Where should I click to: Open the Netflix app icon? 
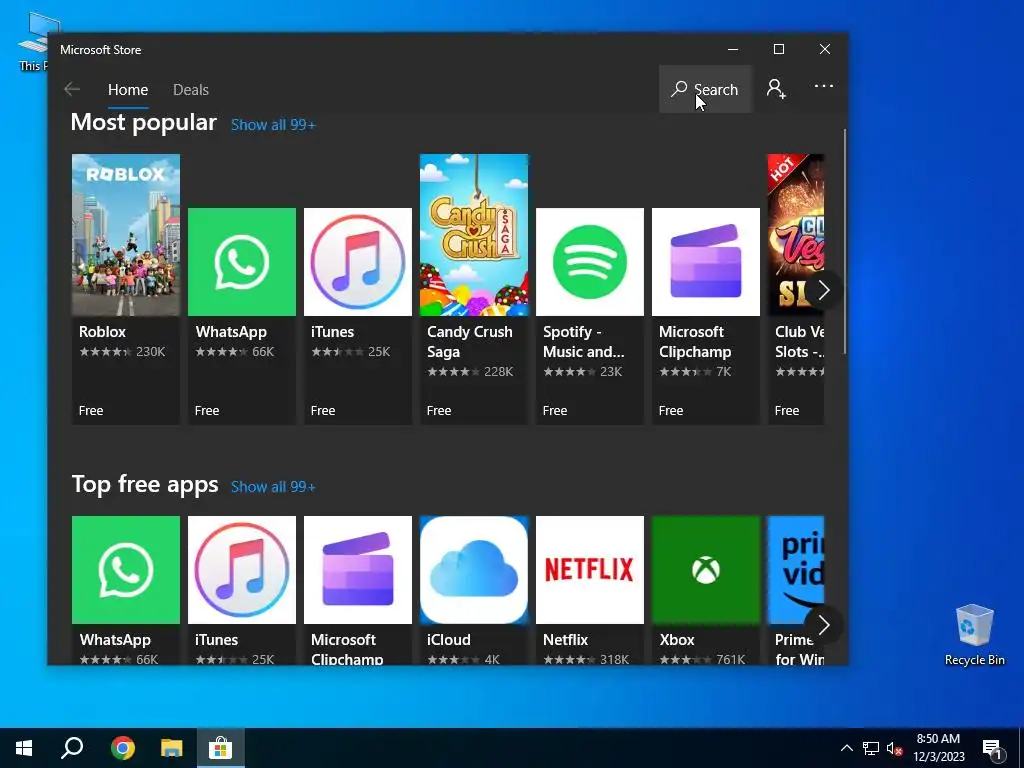590,570
